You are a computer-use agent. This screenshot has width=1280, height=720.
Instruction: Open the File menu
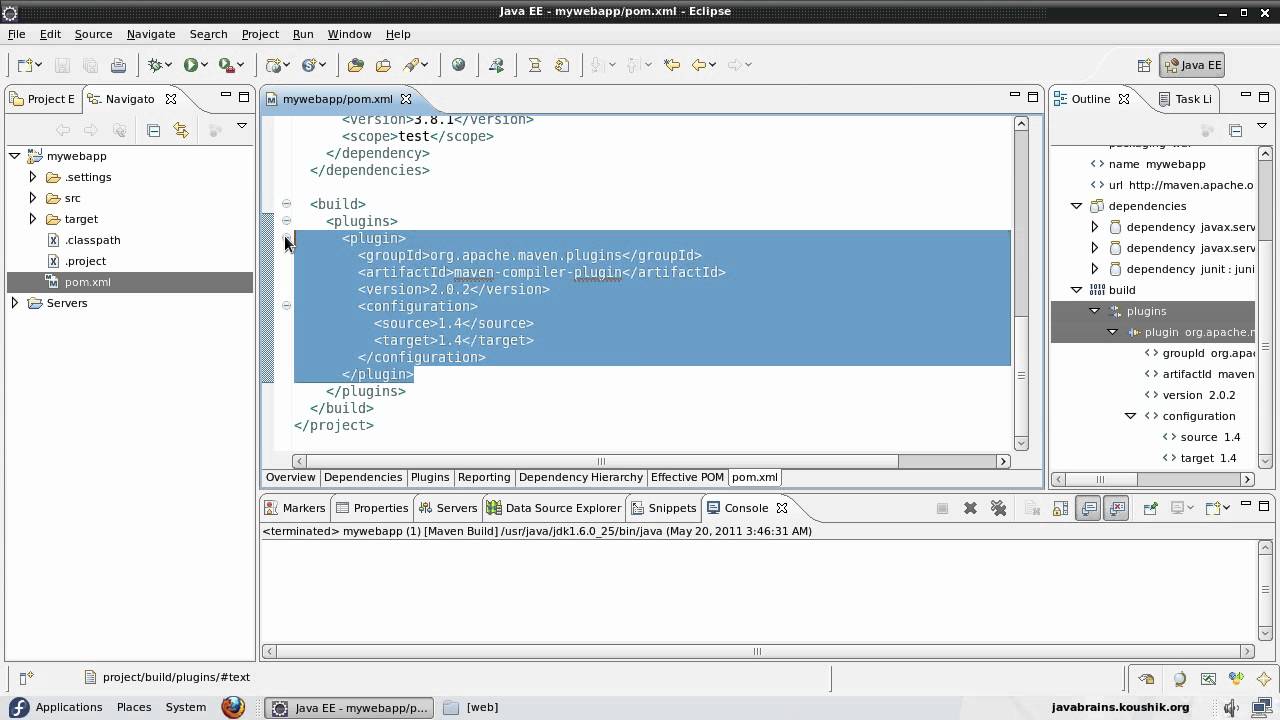pos(17,34)
